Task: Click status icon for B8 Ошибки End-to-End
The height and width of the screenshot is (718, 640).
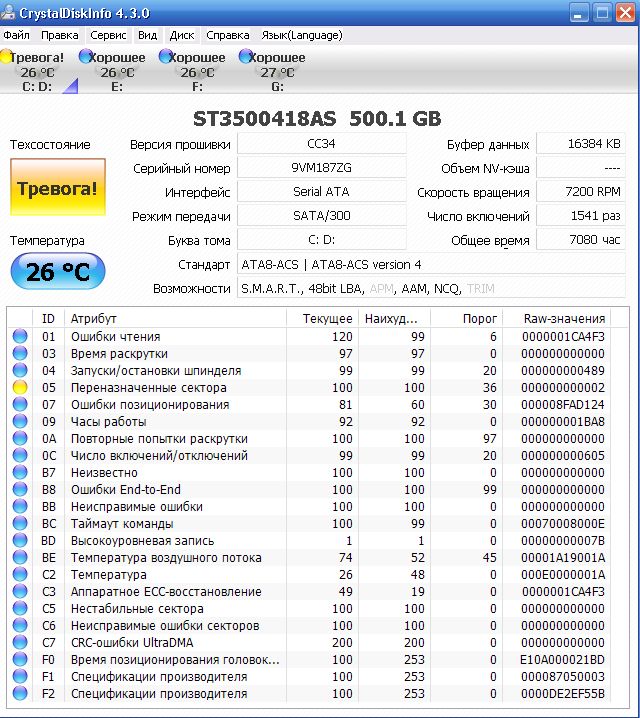Action: pos(20,489)
